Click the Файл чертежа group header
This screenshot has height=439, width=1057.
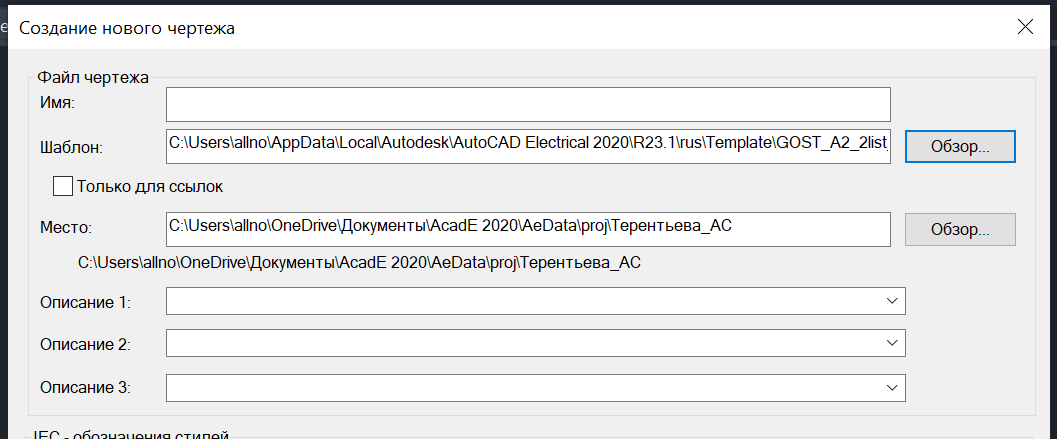click(x=92, y=77)
